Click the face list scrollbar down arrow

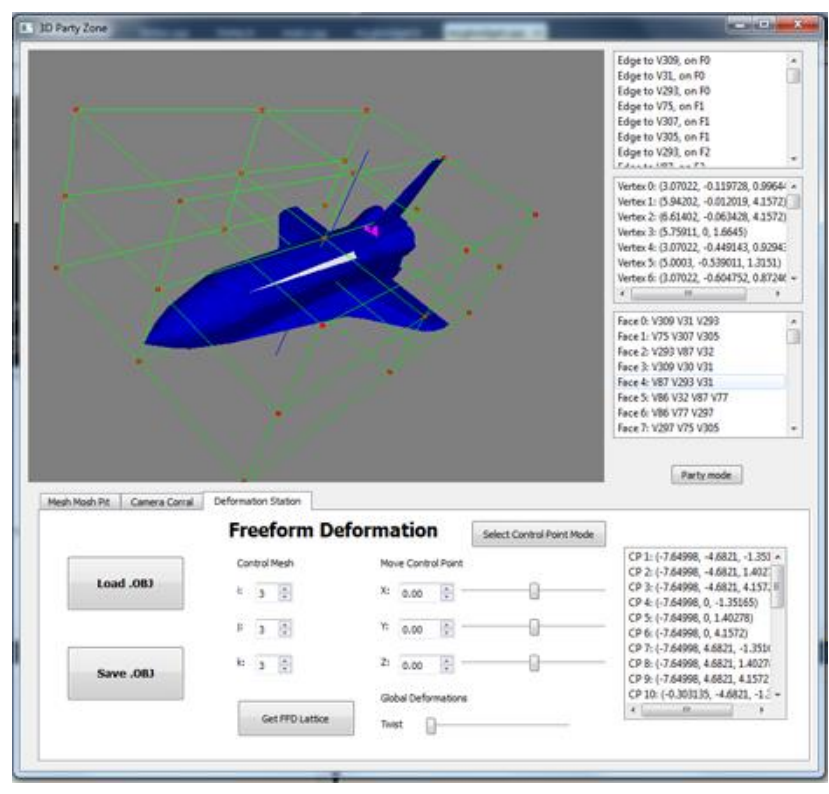click(x=794, y=429)
